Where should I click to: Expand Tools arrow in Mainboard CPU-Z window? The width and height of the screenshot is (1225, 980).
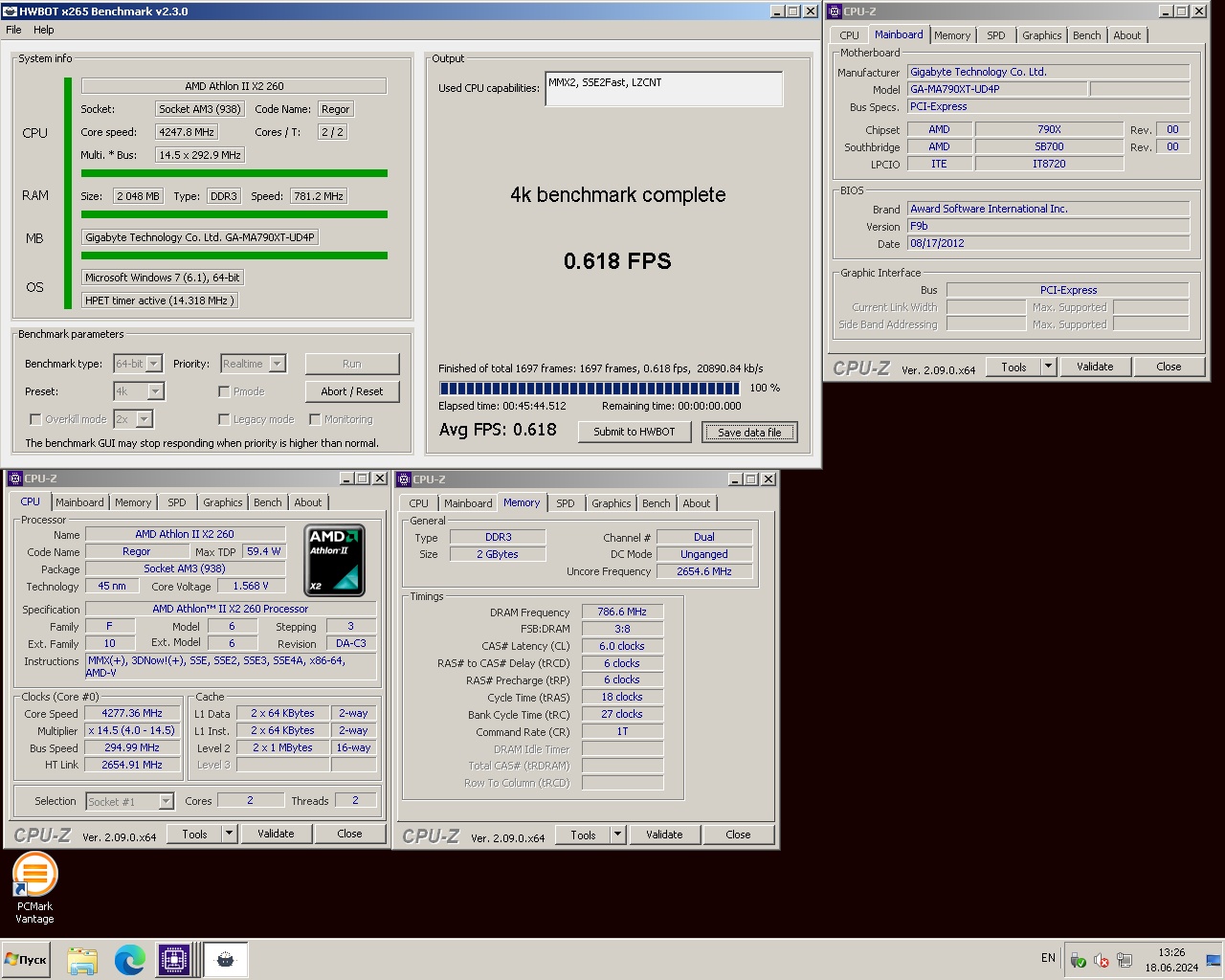click(1048, 367)
